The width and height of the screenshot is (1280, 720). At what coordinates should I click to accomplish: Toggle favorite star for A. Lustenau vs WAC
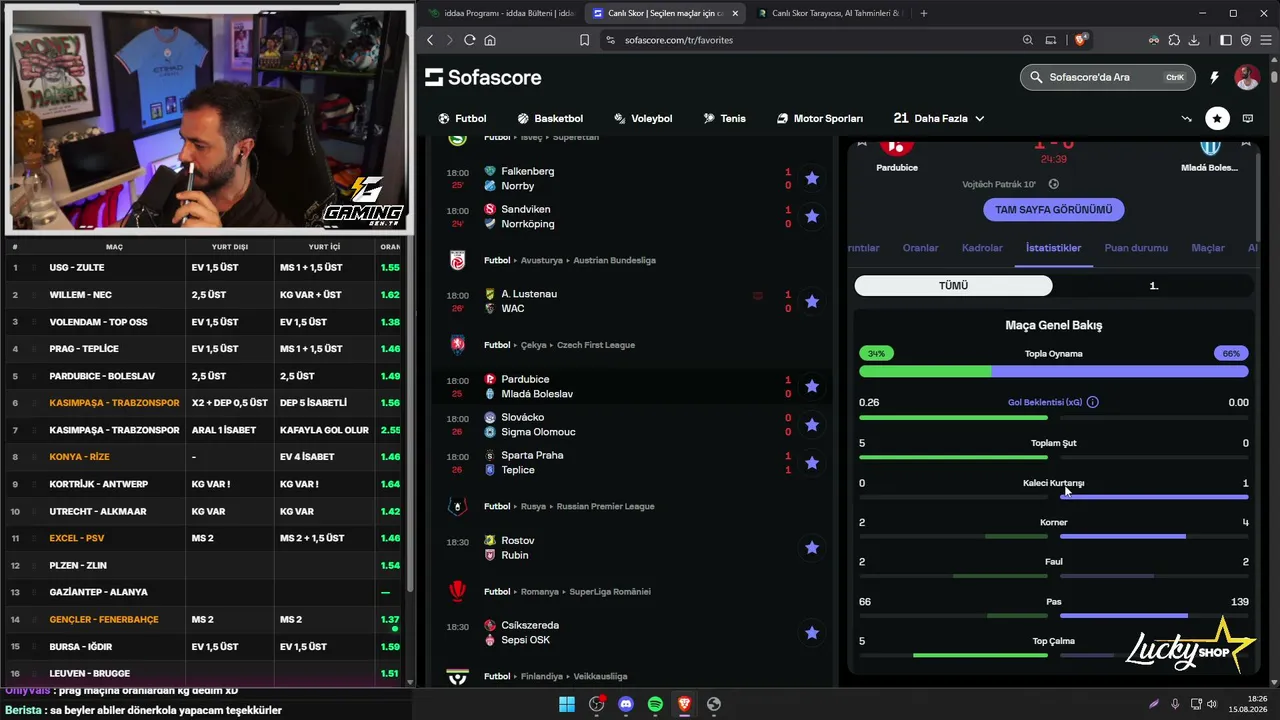pyautogui.click(x=812, y=301)
